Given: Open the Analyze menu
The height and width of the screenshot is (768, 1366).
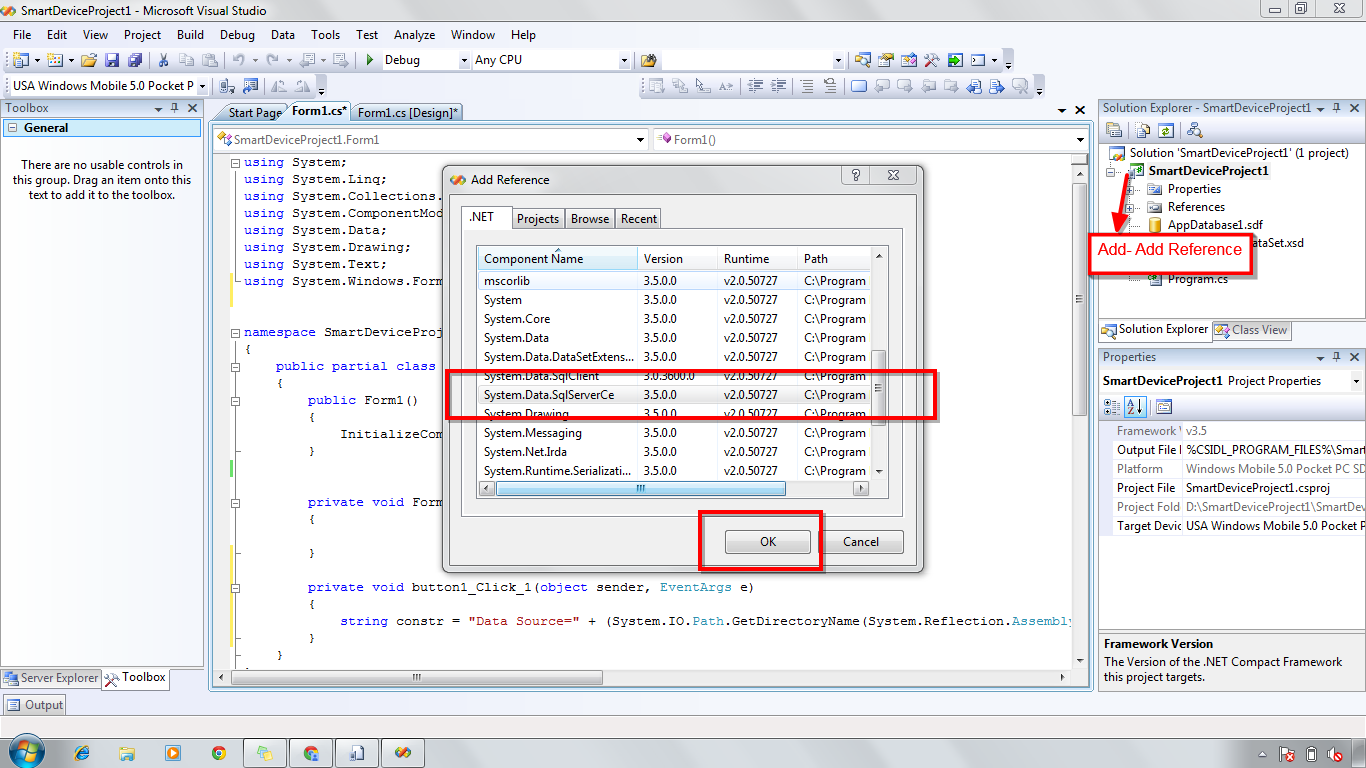Looking at the screenshot, I should [x=414, y=34].
